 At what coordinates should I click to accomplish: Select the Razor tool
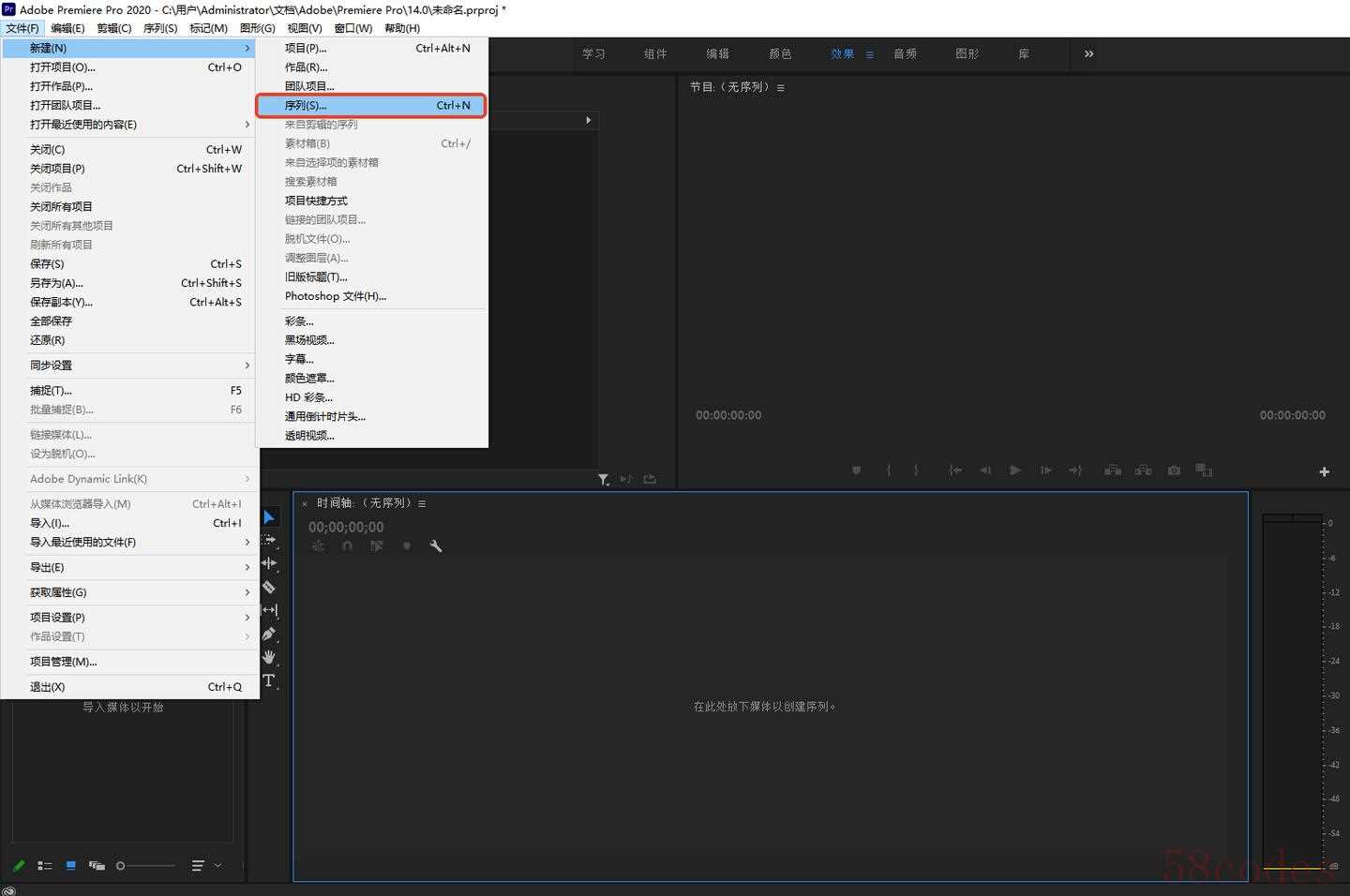click(x=269, y=587)
